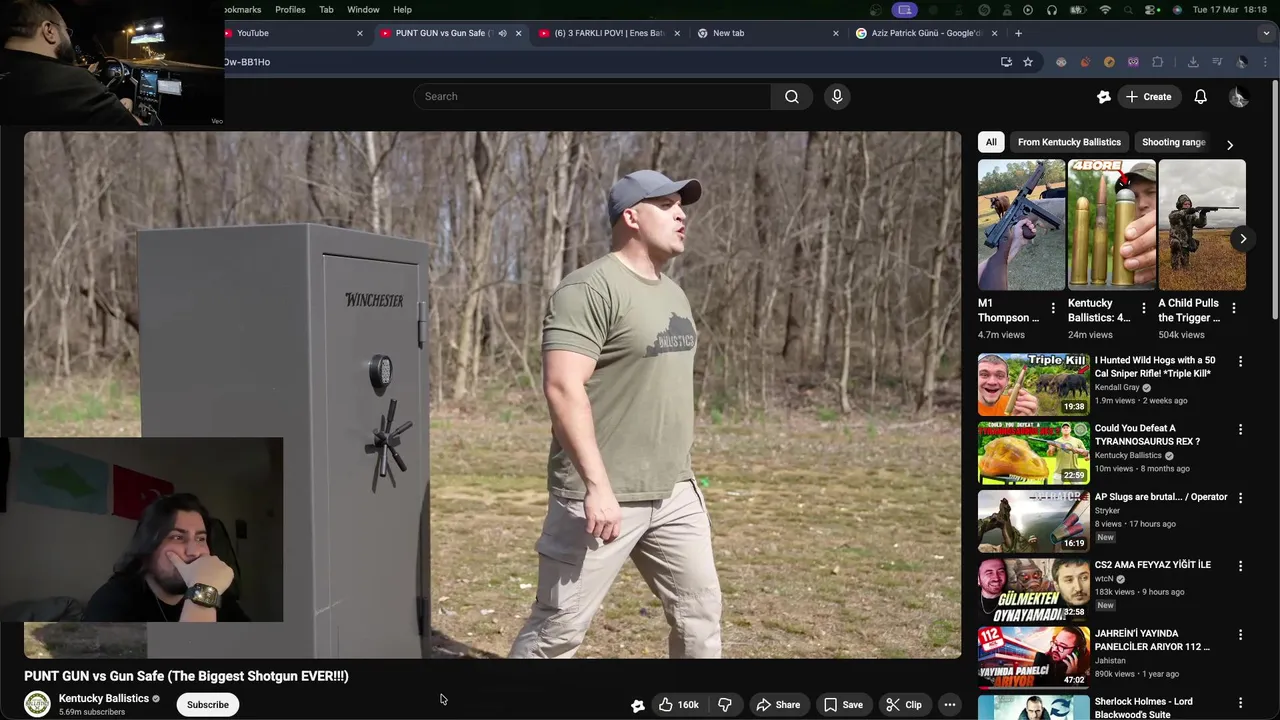Open the Kentucky Ballistics channel avatar
Image resolution: width=1280 pixels, height=720 pixels.
tap(37, 704)
